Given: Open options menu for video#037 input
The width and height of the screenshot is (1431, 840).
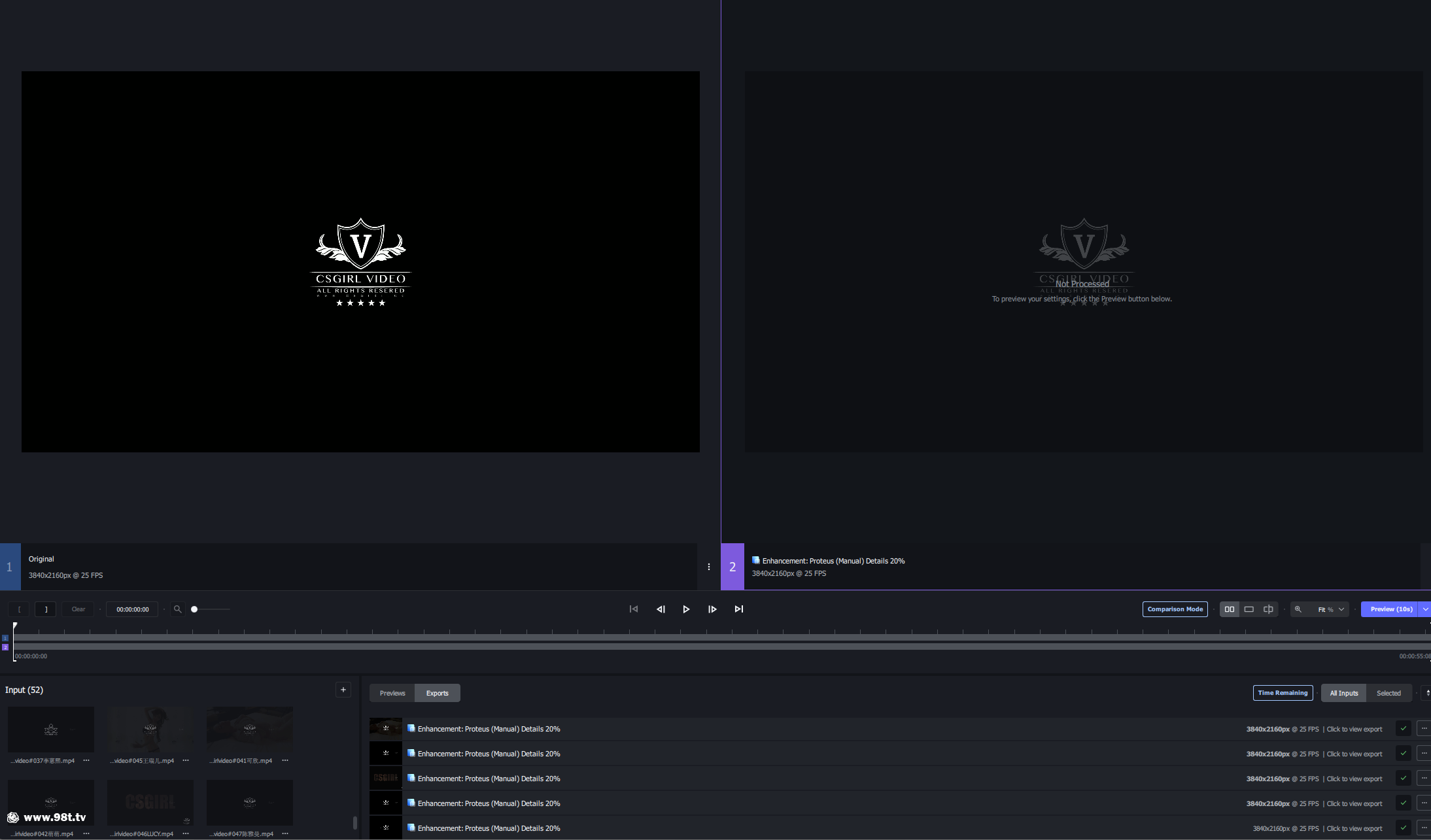Looking at the screenshot, I should (86, 760).
